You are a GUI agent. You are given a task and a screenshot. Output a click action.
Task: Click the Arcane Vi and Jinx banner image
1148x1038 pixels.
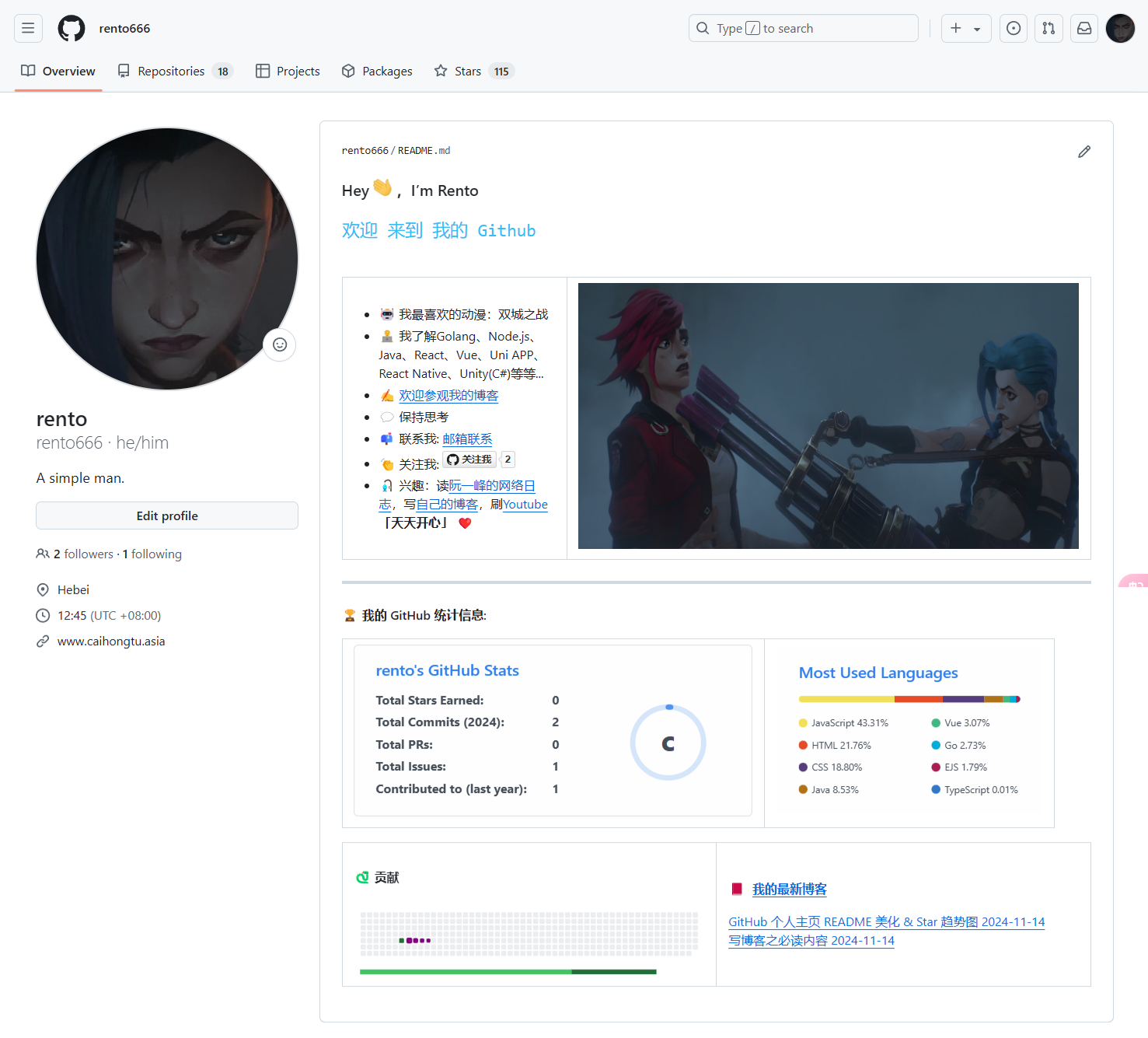click(829, 416)
